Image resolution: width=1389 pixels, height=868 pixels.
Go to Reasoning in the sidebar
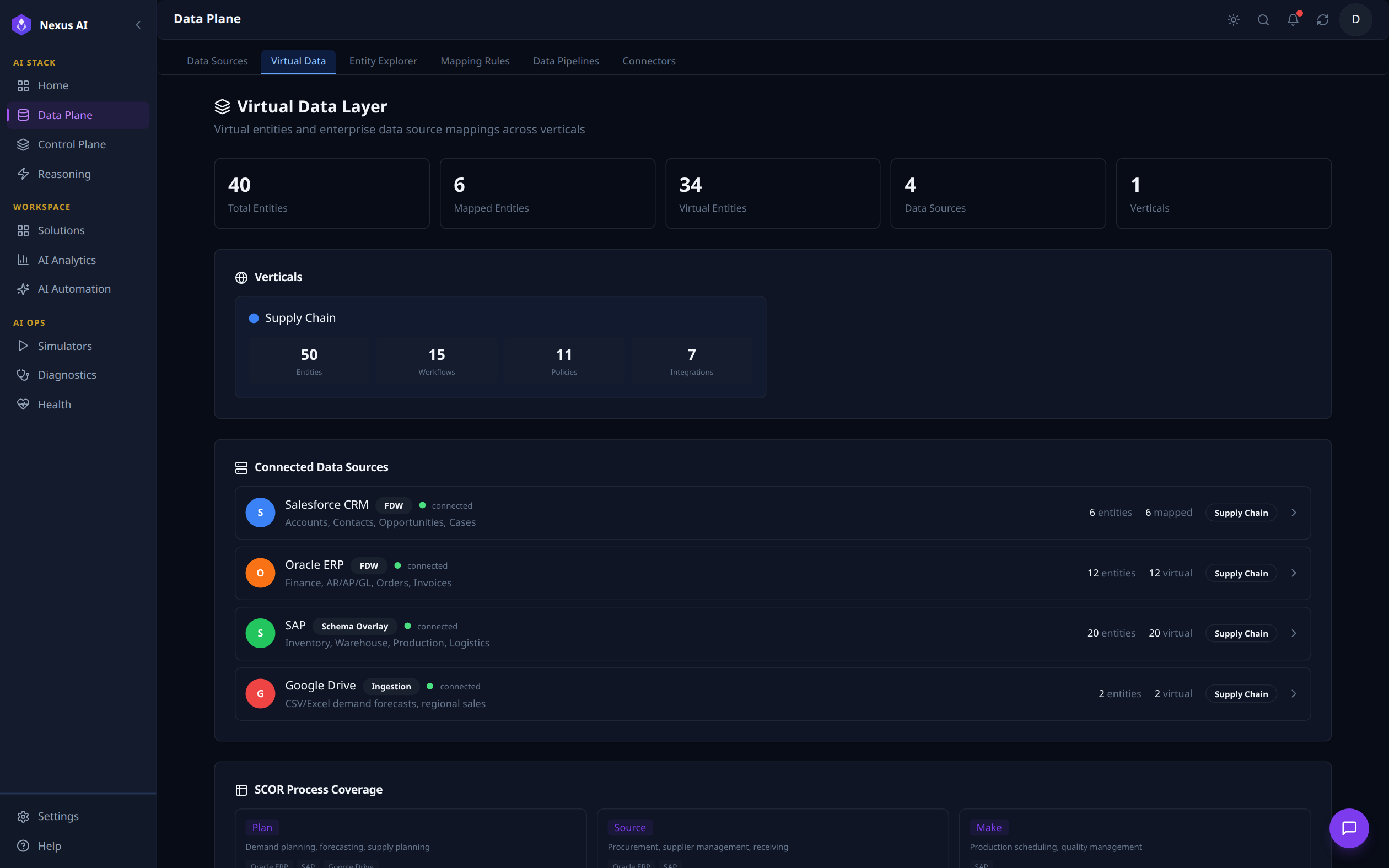pos(78,174)
